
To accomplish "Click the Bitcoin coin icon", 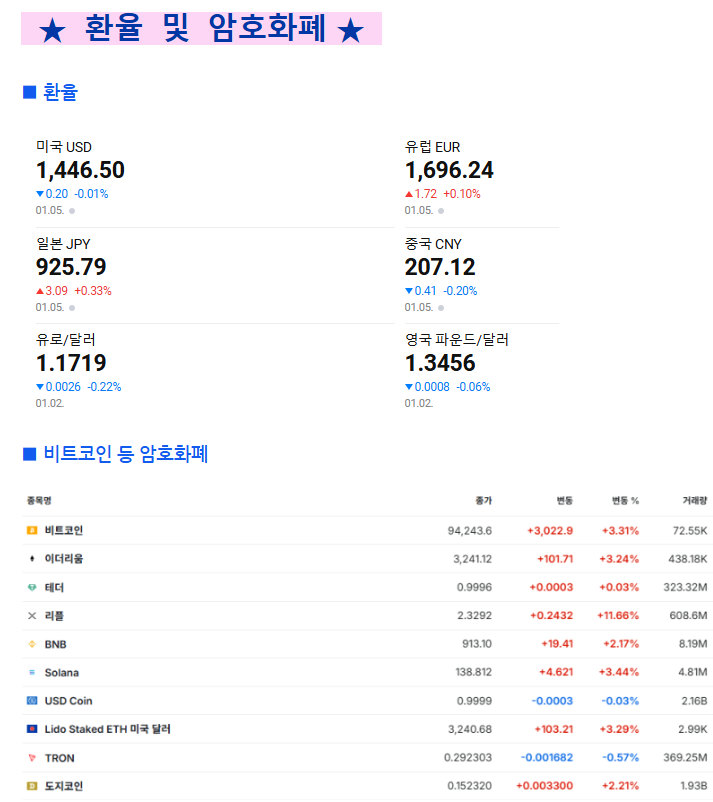I will (32, 530).
